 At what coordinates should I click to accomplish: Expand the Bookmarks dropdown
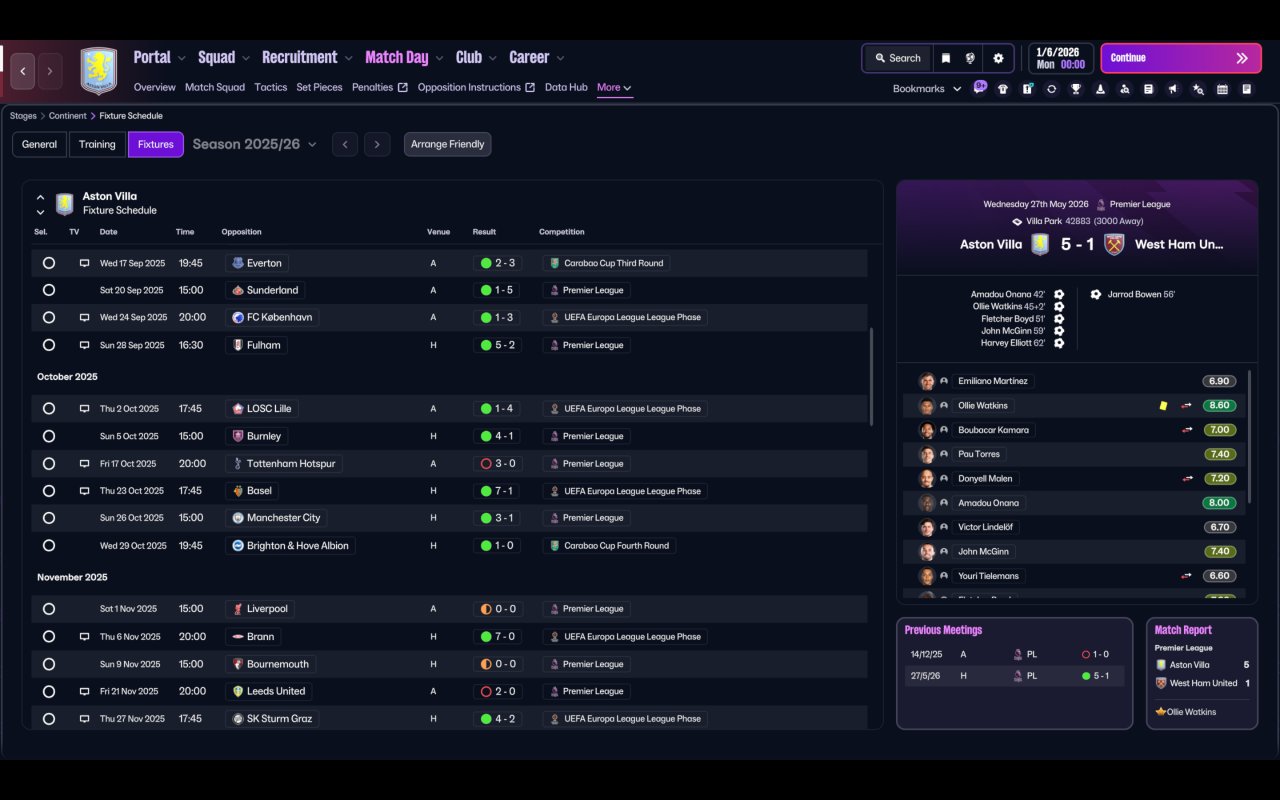click(x=927, y=89)
